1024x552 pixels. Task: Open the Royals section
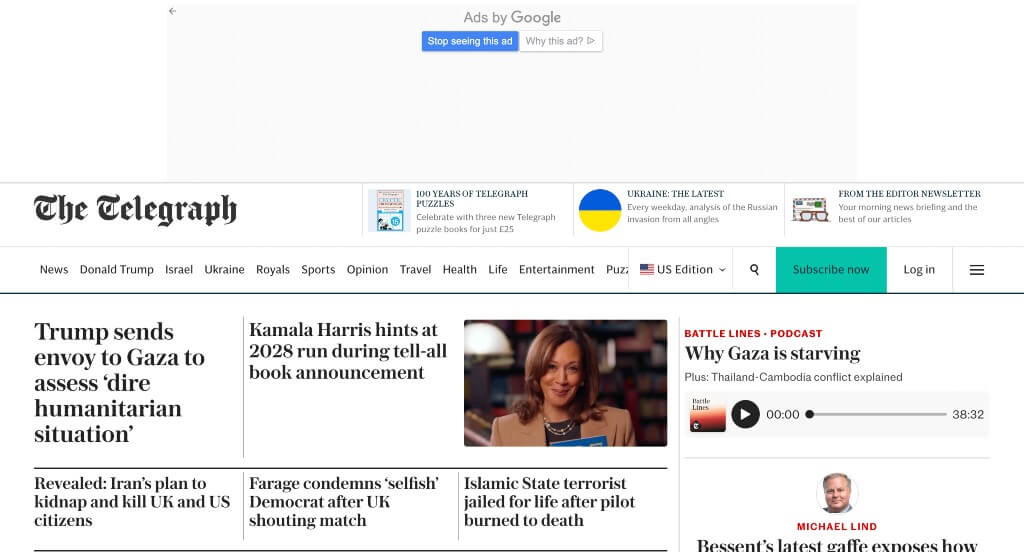click(272, 269)
